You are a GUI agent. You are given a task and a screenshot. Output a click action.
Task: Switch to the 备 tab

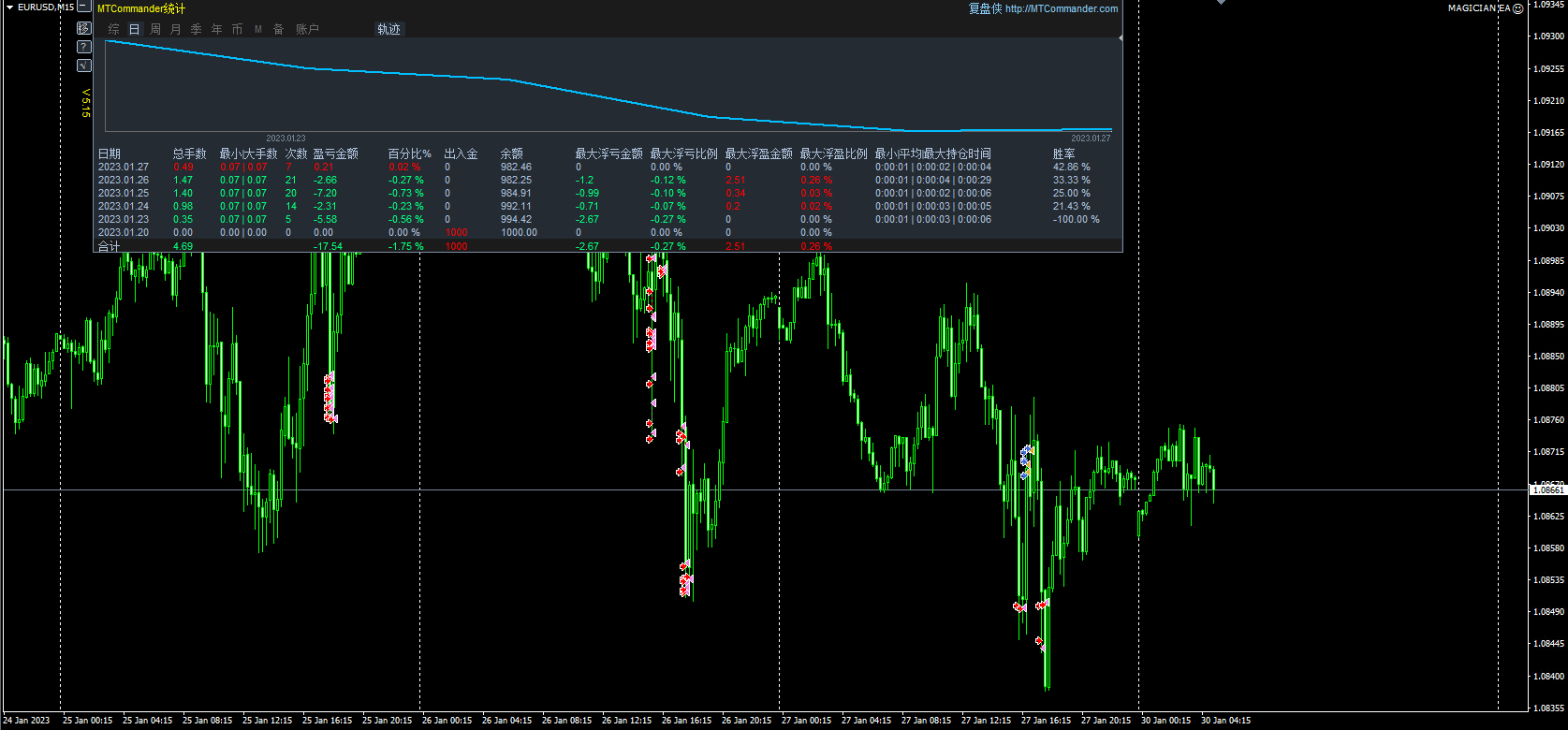click(279, 29)
